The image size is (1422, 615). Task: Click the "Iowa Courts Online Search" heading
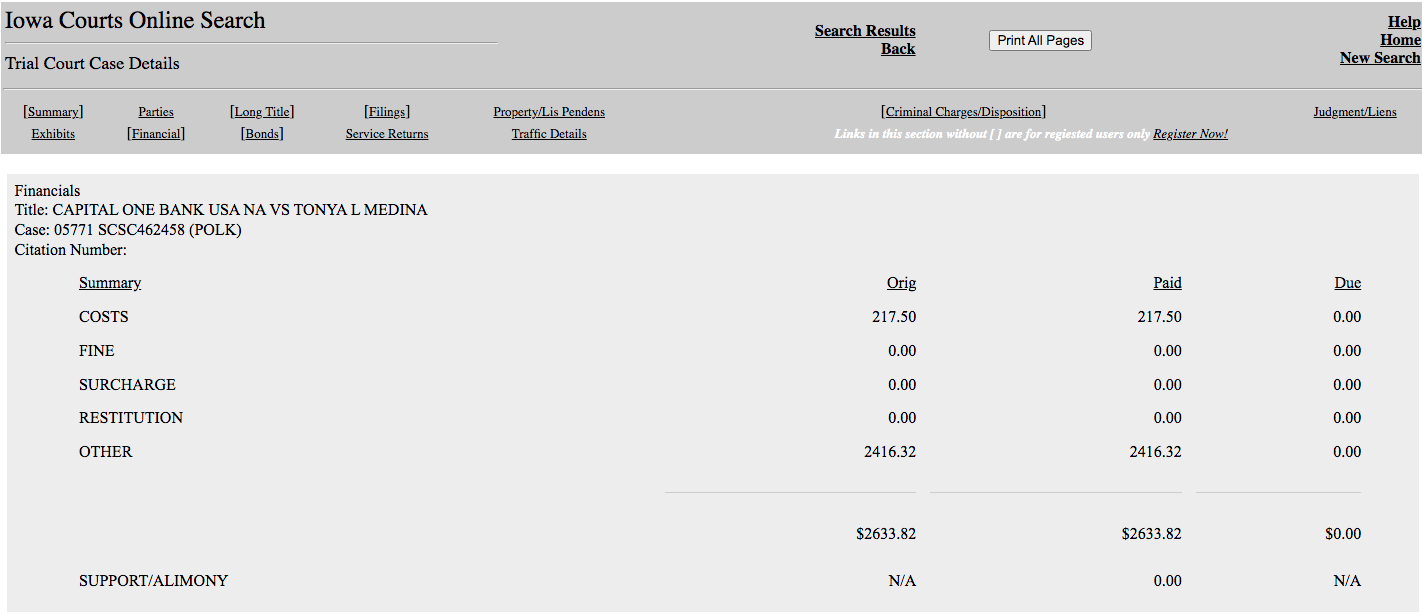click(x=135, y=20)
